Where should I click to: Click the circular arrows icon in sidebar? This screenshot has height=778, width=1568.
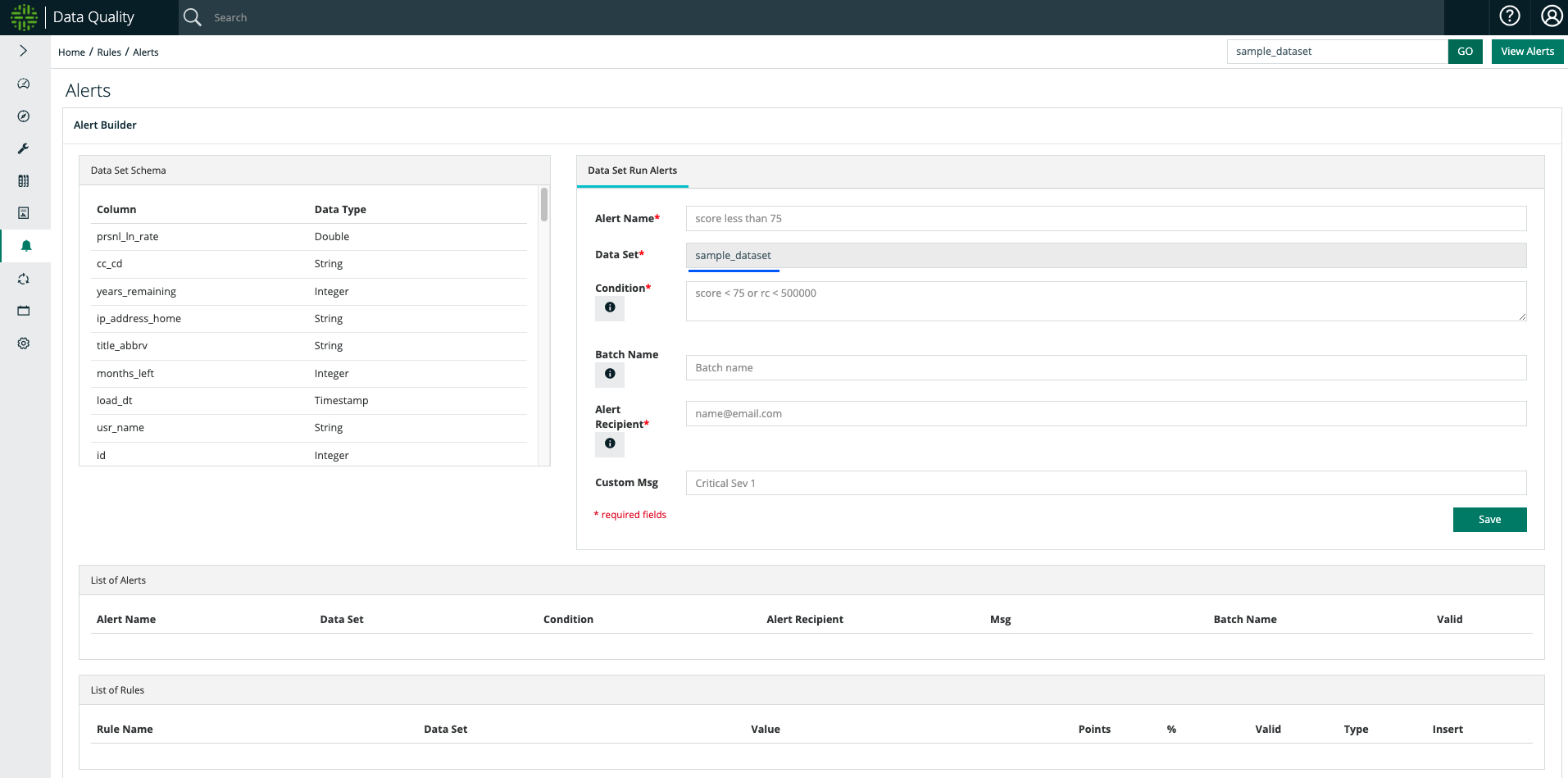(24, 279)
